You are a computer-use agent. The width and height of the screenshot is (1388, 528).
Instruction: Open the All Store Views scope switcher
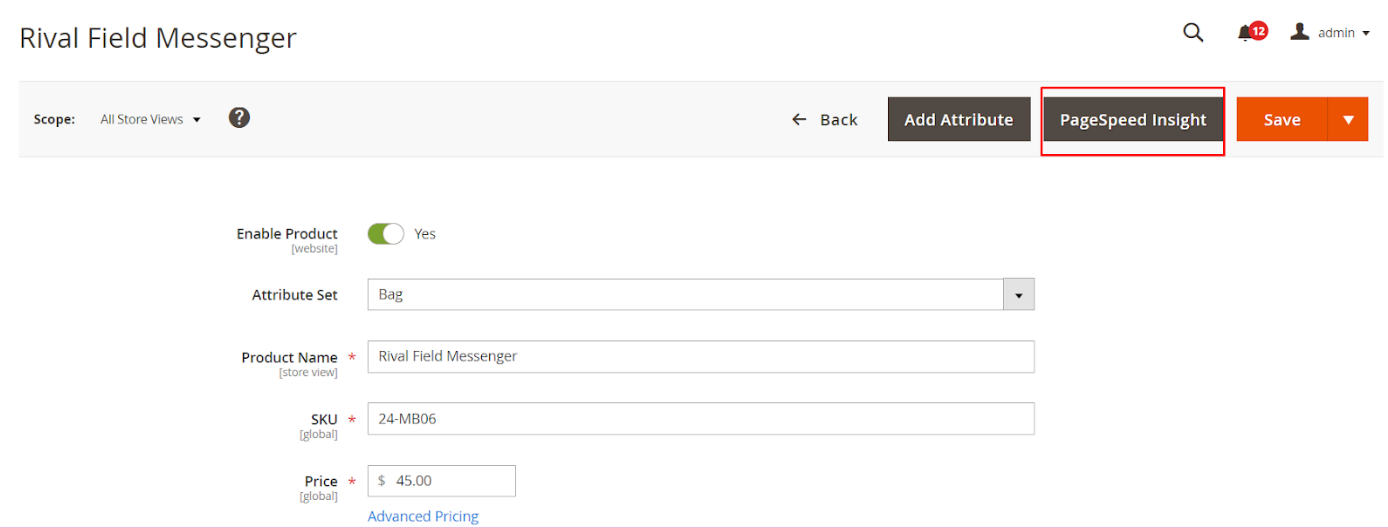[150, 120]
